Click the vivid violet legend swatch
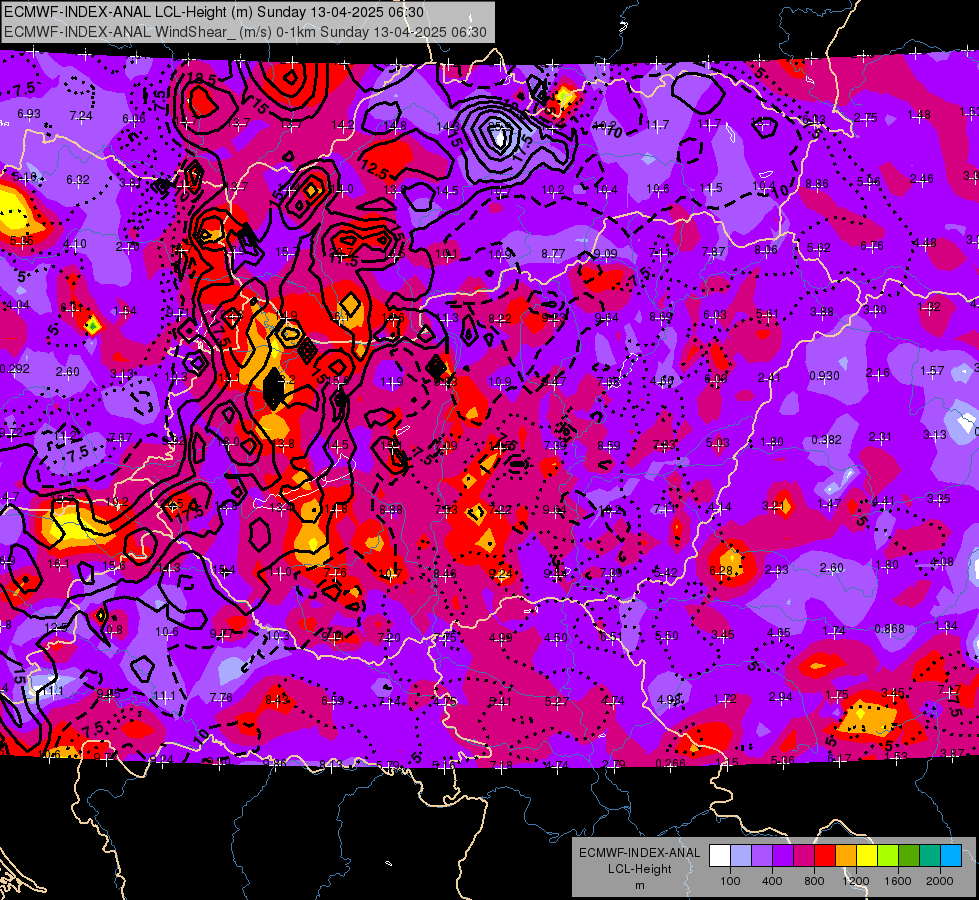The width and height of the screenshot is (979, 900). click(783, 856)
